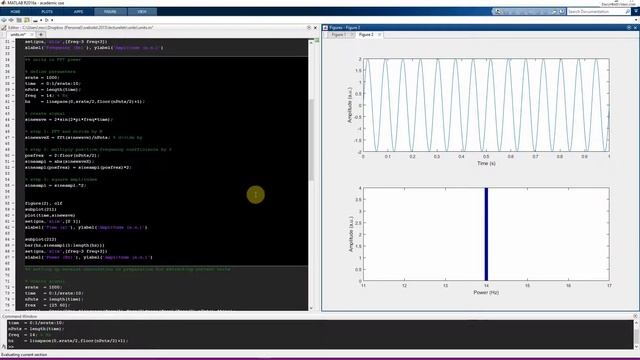Click 'Evaluating current section' status text
Screen dimensions: 640x360
(x=24, y=355)
